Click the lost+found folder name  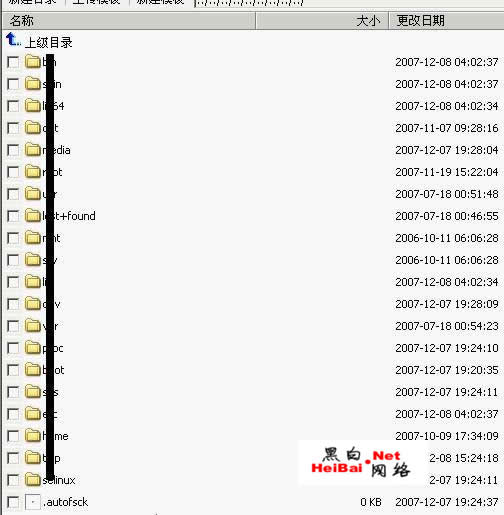pyautogui.click(x=69, y=216)
